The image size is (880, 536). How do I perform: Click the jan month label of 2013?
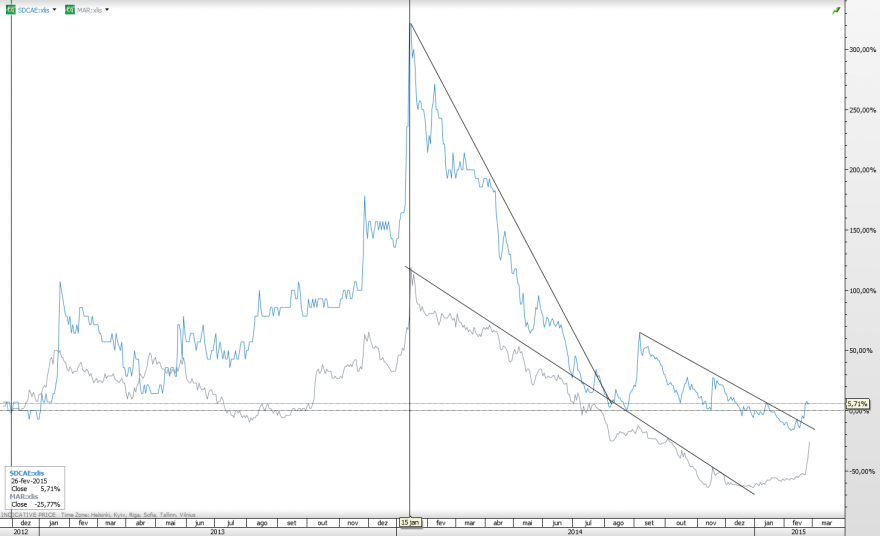point(54,523)
